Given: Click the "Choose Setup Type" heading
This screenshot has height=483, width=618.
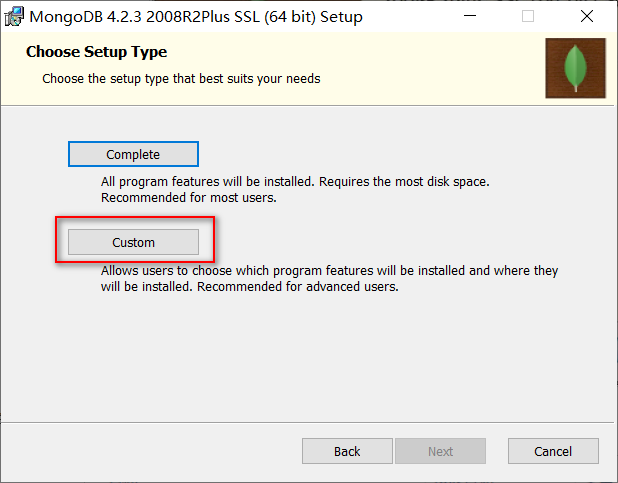Looking at the screenshot, I should coord(97,52).
